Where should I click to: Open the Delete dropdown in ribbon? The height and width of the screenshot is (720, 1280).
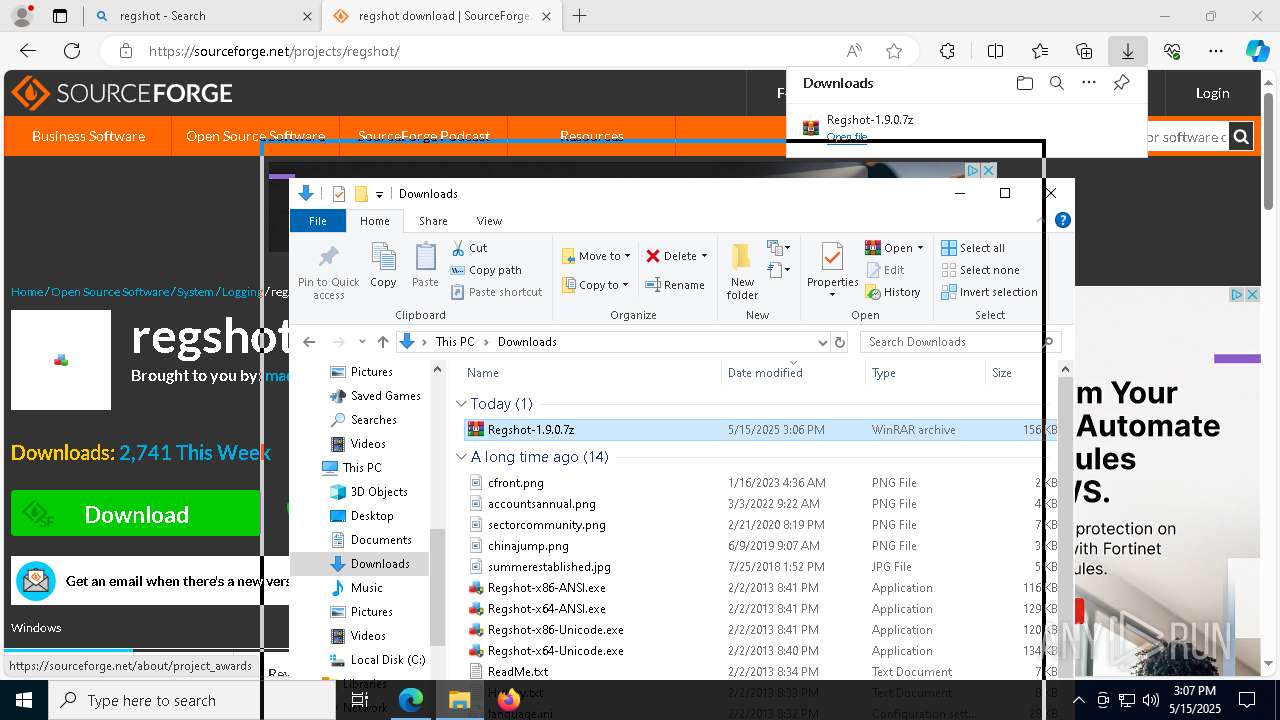(x=677, y=256)
